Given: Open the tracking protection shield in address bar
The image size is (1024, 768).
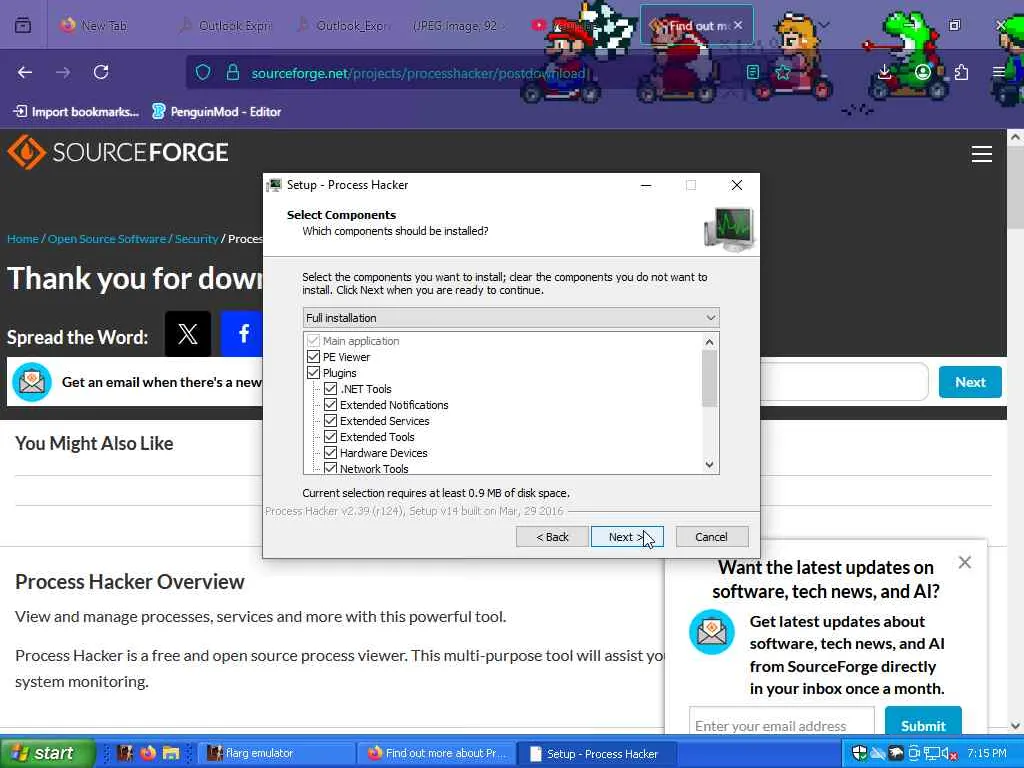Looking at the screenshot, I should 203,72.
